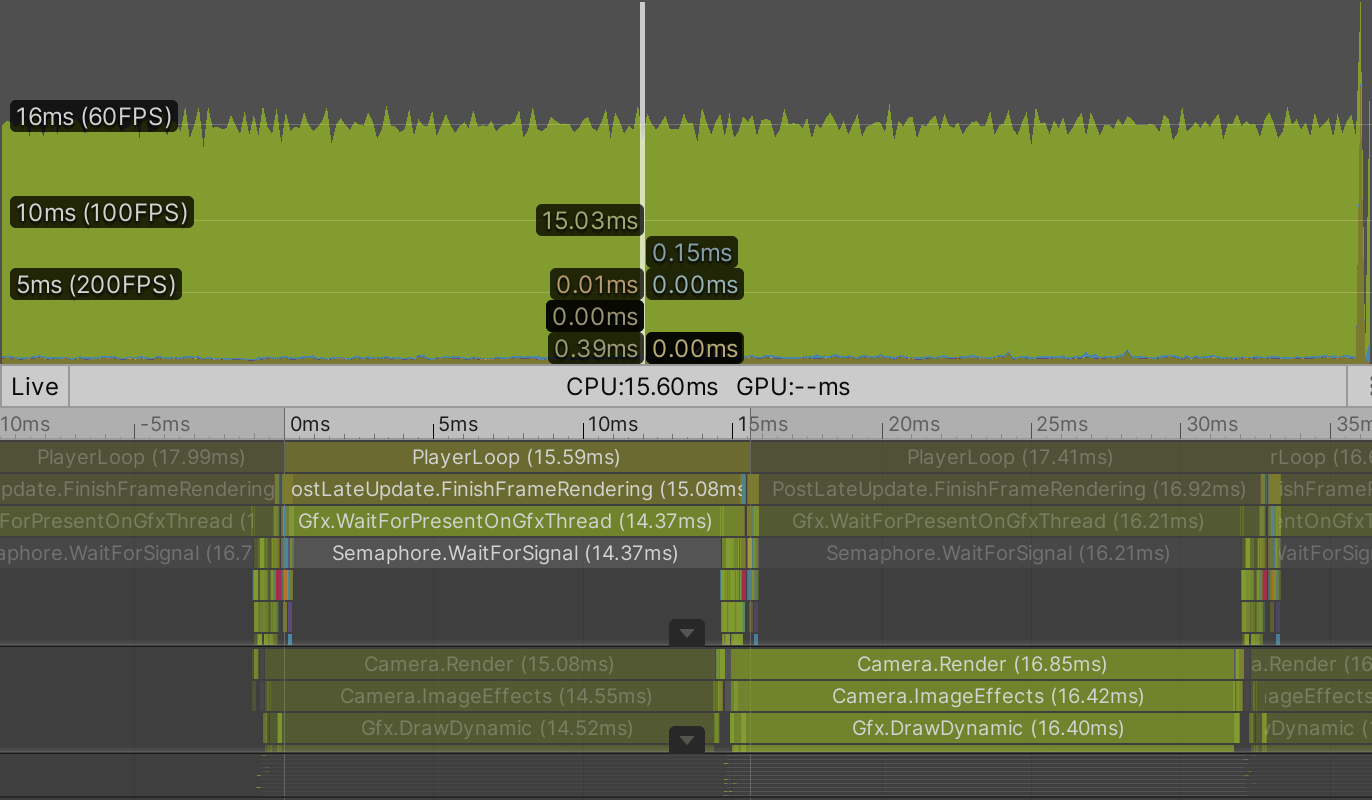This screenshot has width=1372, height=800.
Task: Select the PostLateUpdate.FinishFrameRendering (15.08ms) sample
Action: (x=516, y=489)
